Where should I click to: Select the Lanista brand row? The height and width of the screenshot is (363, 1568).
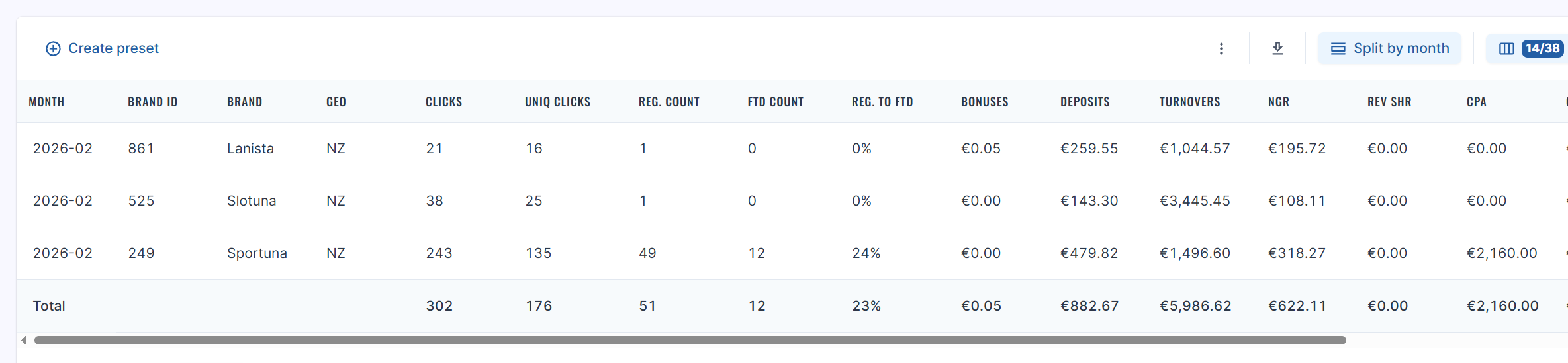[x=250, y=149]
